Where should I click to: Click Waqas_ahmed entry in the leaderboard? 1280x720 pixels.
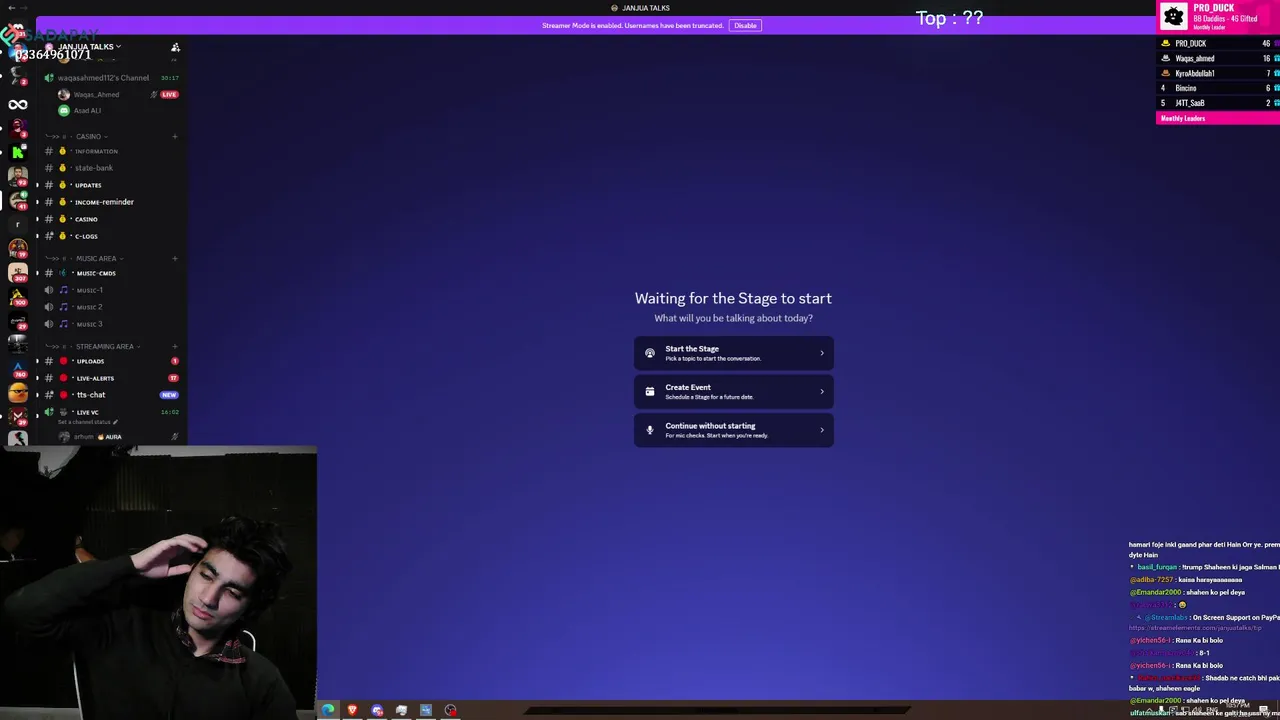tap(1218, 58)
